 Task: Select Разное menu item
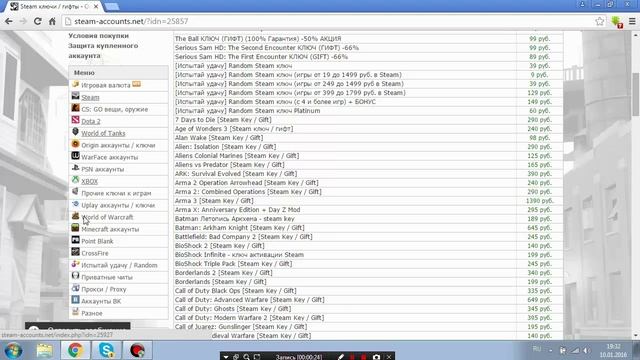point(92,313)
